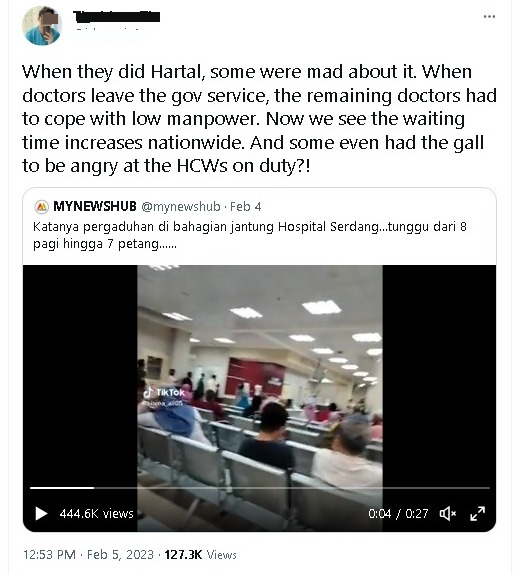Open the three-dot more options menu
The image size is (527, 574).
point(489,16)
